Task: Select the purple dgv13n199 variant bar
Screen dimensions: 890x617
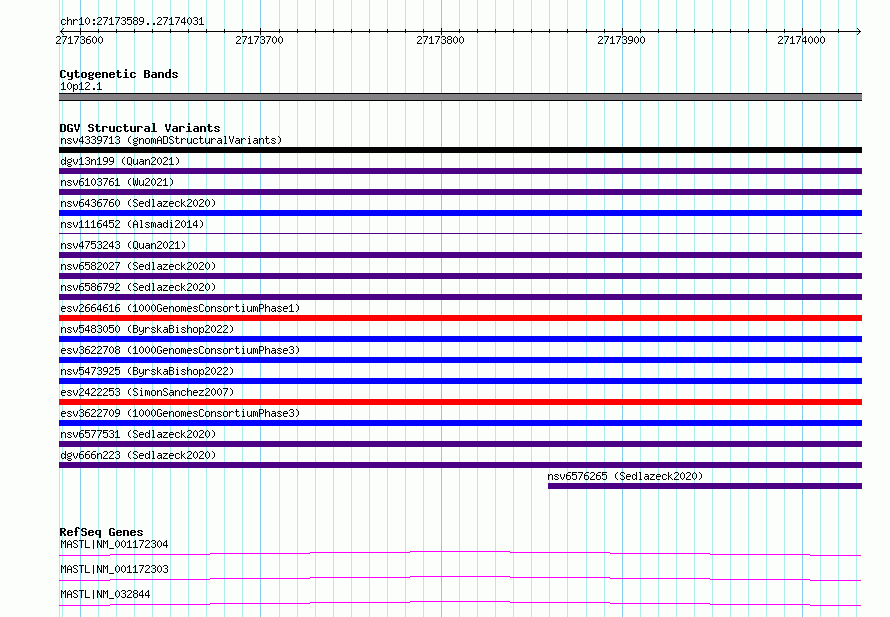Action: point(460,171)
